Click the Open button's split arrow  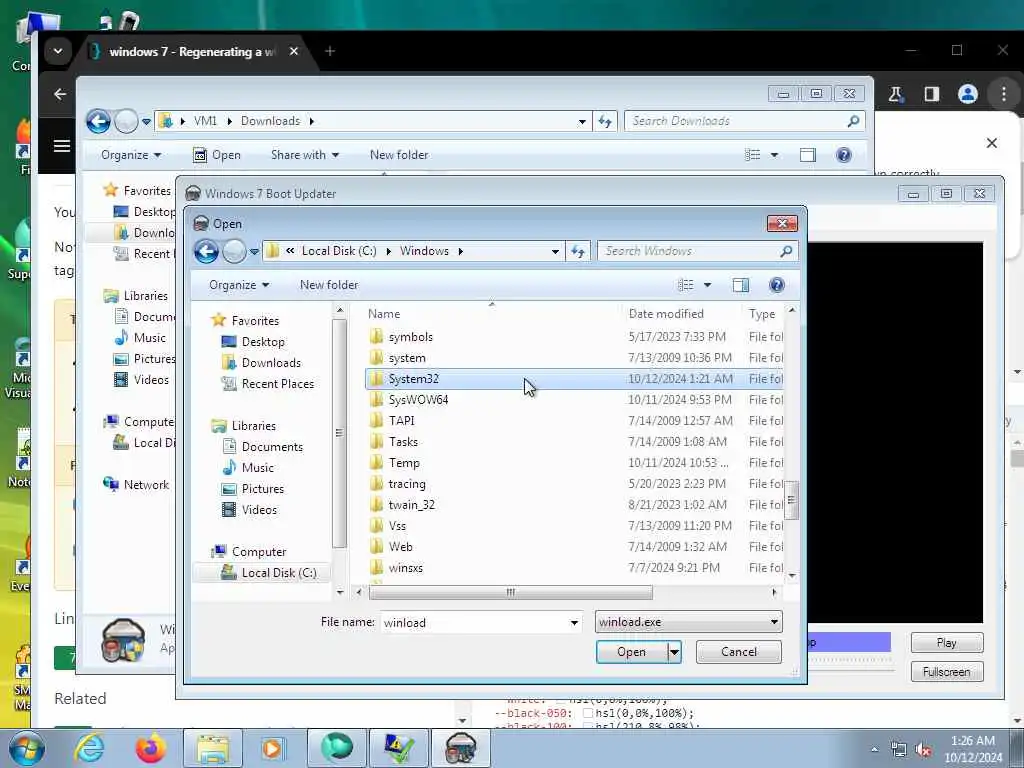674,652
